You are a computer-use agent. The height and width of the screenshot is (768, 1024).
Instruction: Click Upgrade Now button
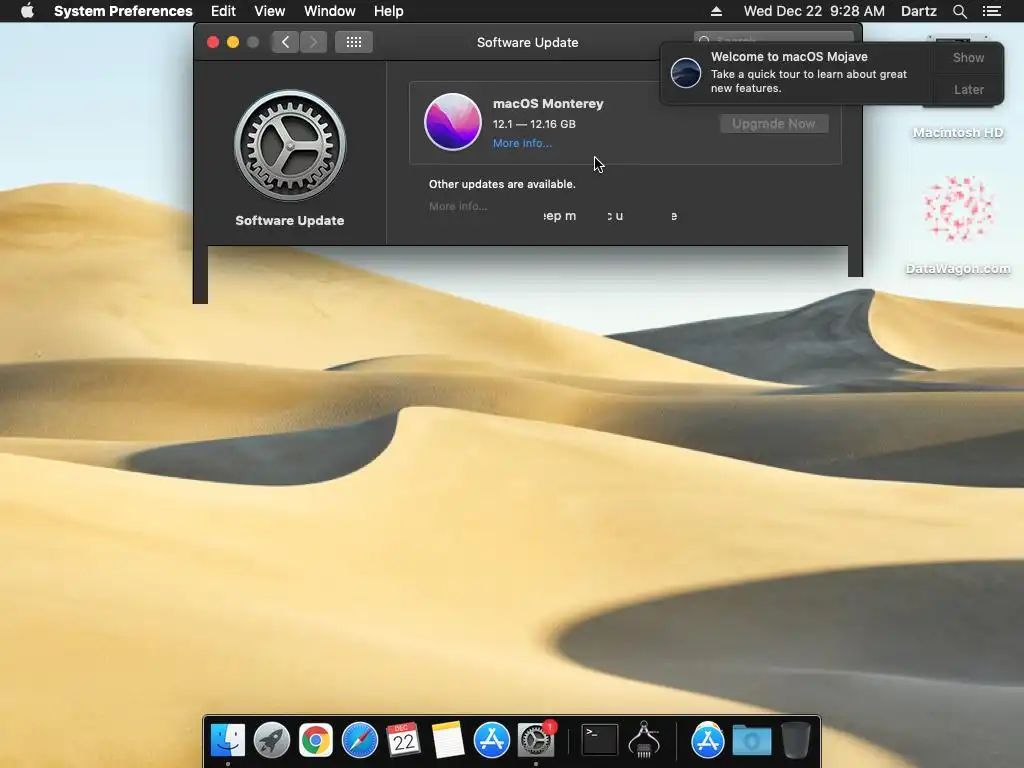coord(774,123)
